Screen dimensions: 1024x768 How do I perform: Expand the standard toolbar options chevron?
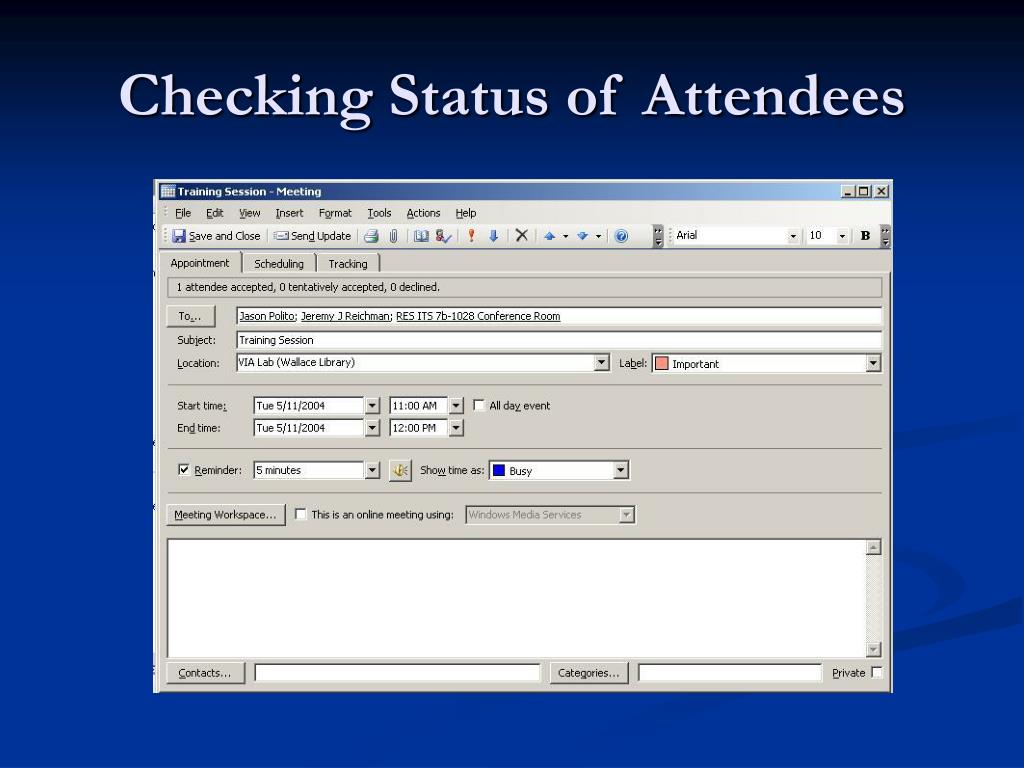658,236
